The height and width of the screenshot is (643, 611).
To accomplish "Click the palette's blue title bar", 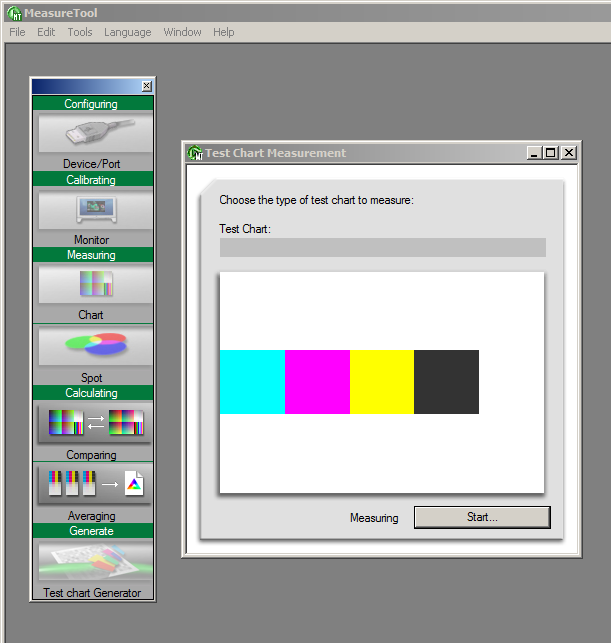I will [87, 87].
